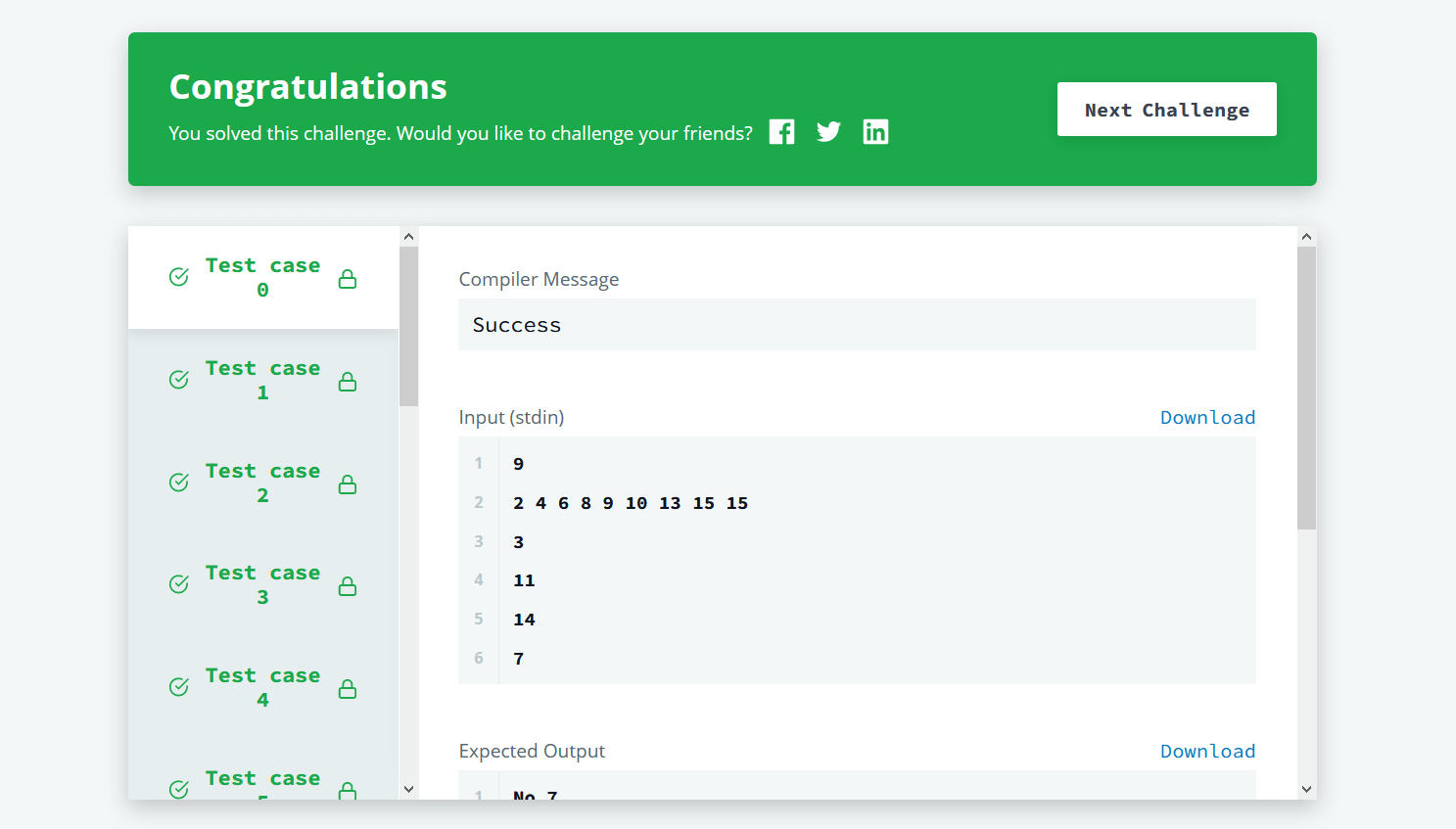View Test case 5 details
Image resolution: width=1456 pixels, height=829 pixels.
[262, 783]
